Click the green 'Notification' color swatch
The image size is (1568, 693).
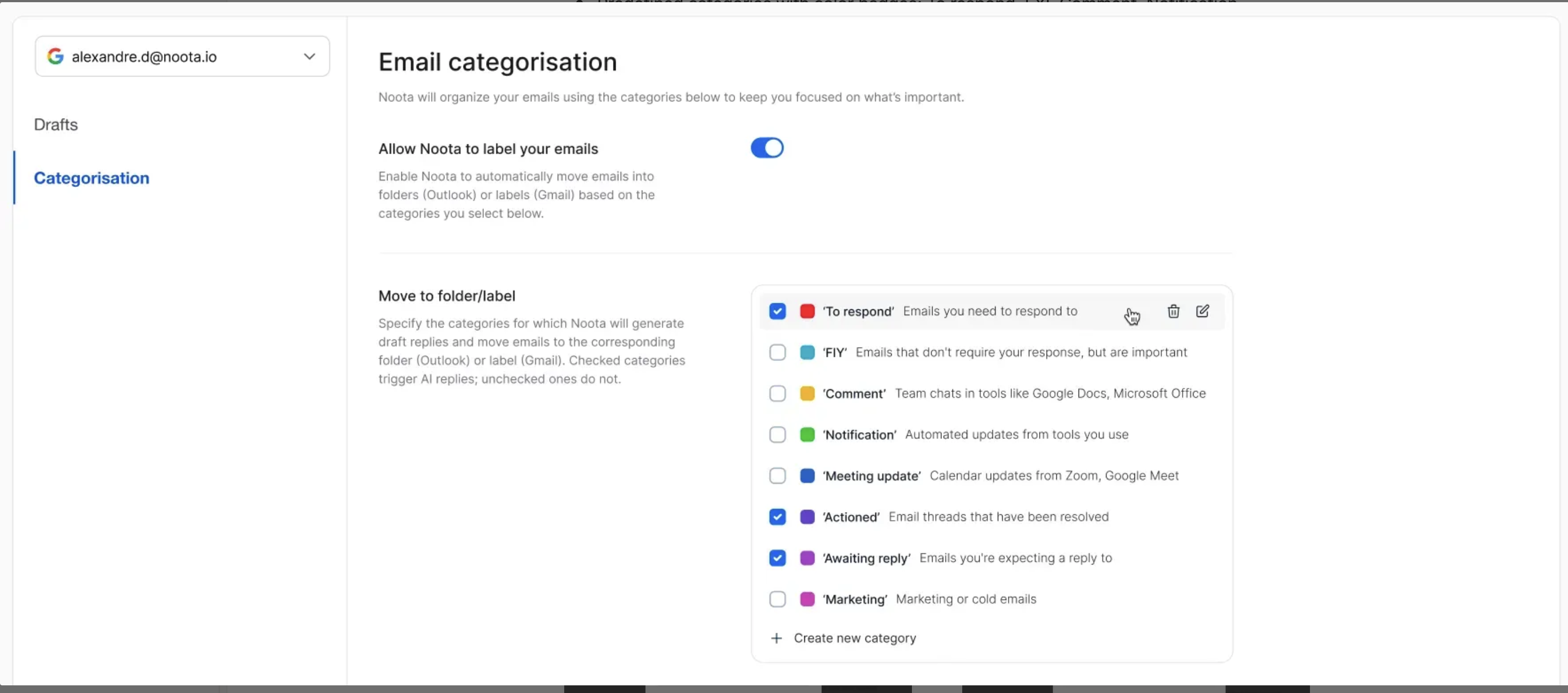point(807,434)
